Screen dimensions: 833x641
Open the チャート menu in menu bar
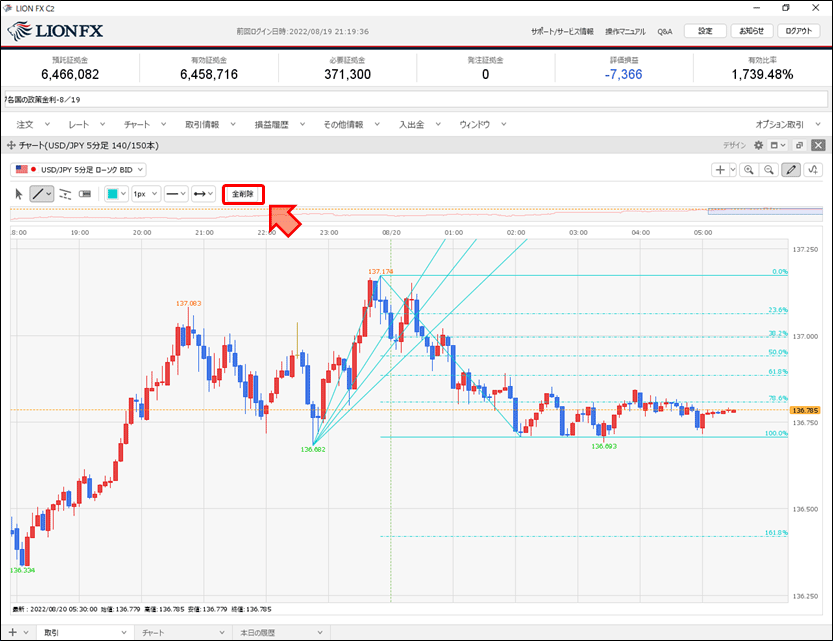click(145, 124)
